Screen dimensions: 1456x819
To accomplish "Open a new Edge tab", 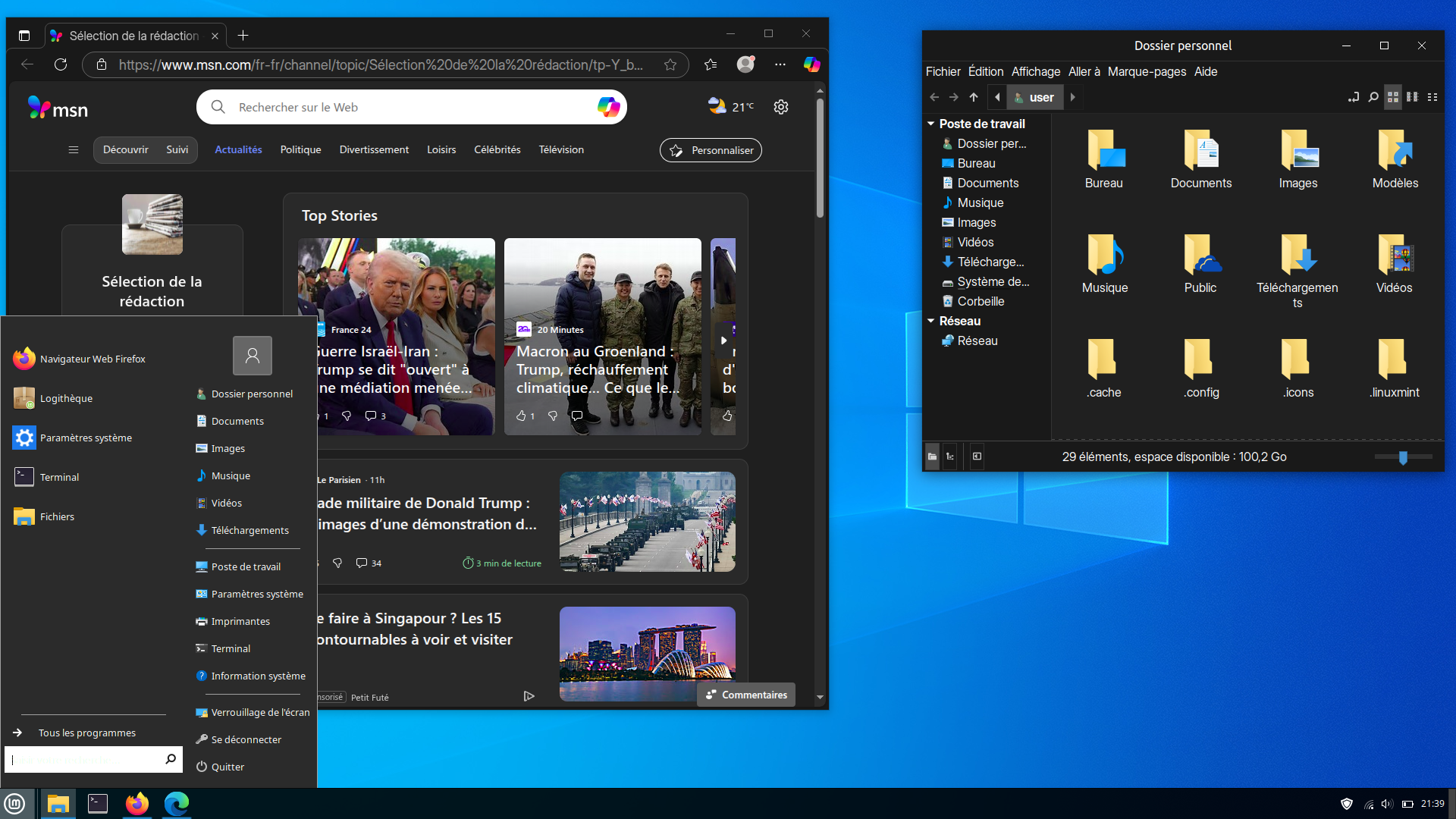I will click(x=243, y=36).
